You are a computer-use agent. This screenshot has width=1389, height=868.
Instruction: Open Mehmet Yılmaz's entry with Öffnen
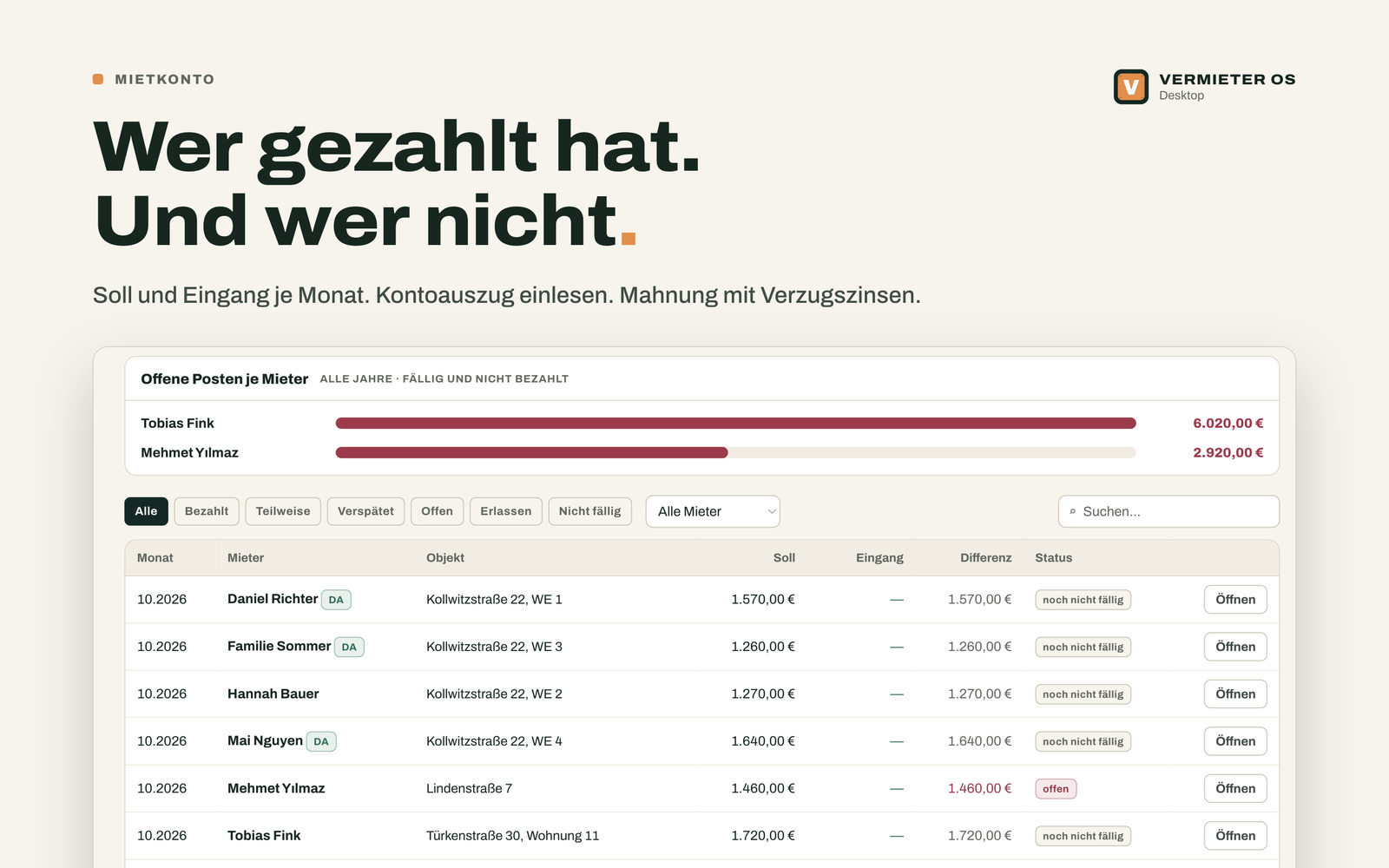[x=1235, y=788]
